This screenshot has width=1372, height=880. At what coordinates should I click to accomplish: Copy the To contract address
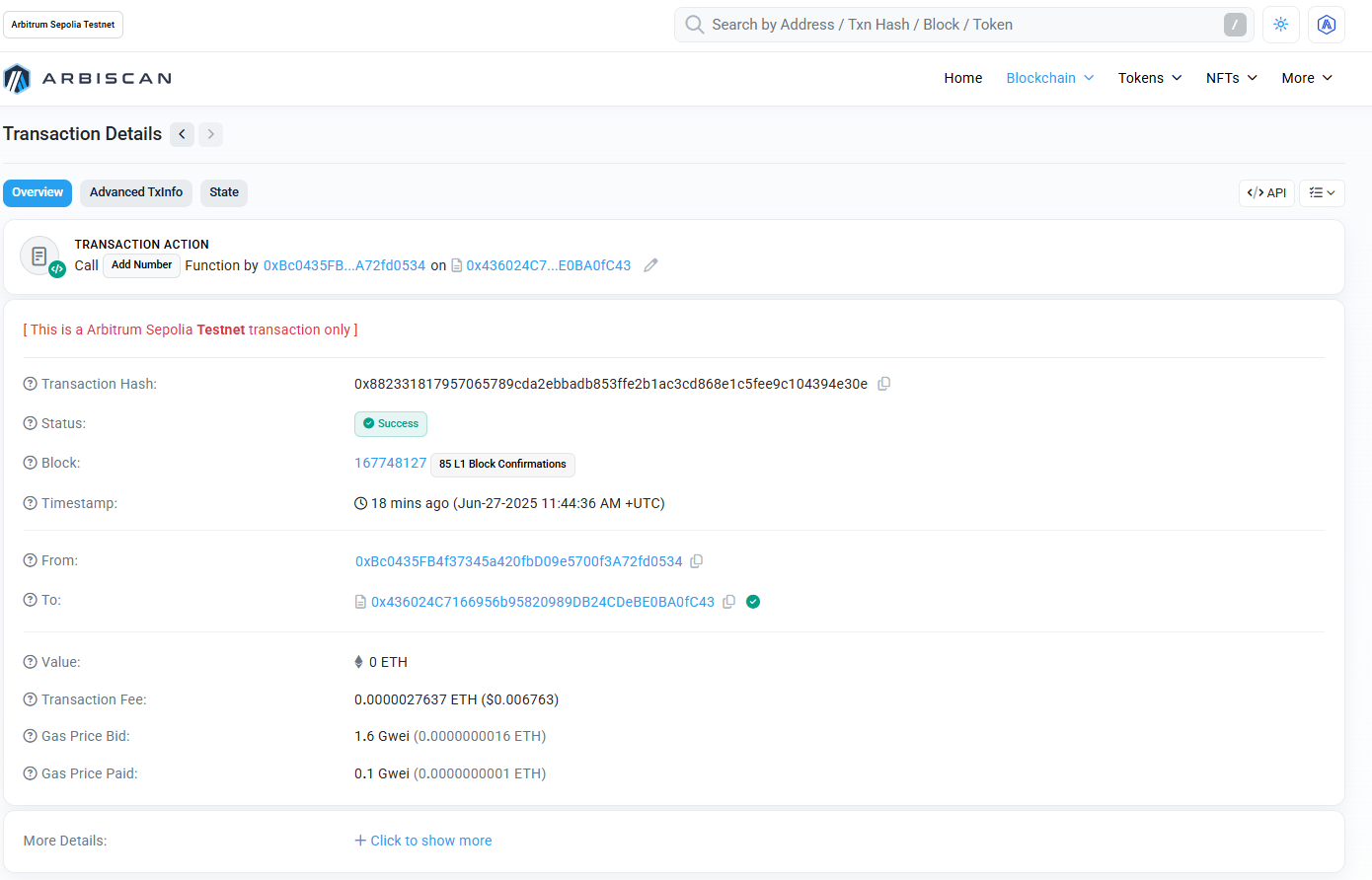[728, 602]
